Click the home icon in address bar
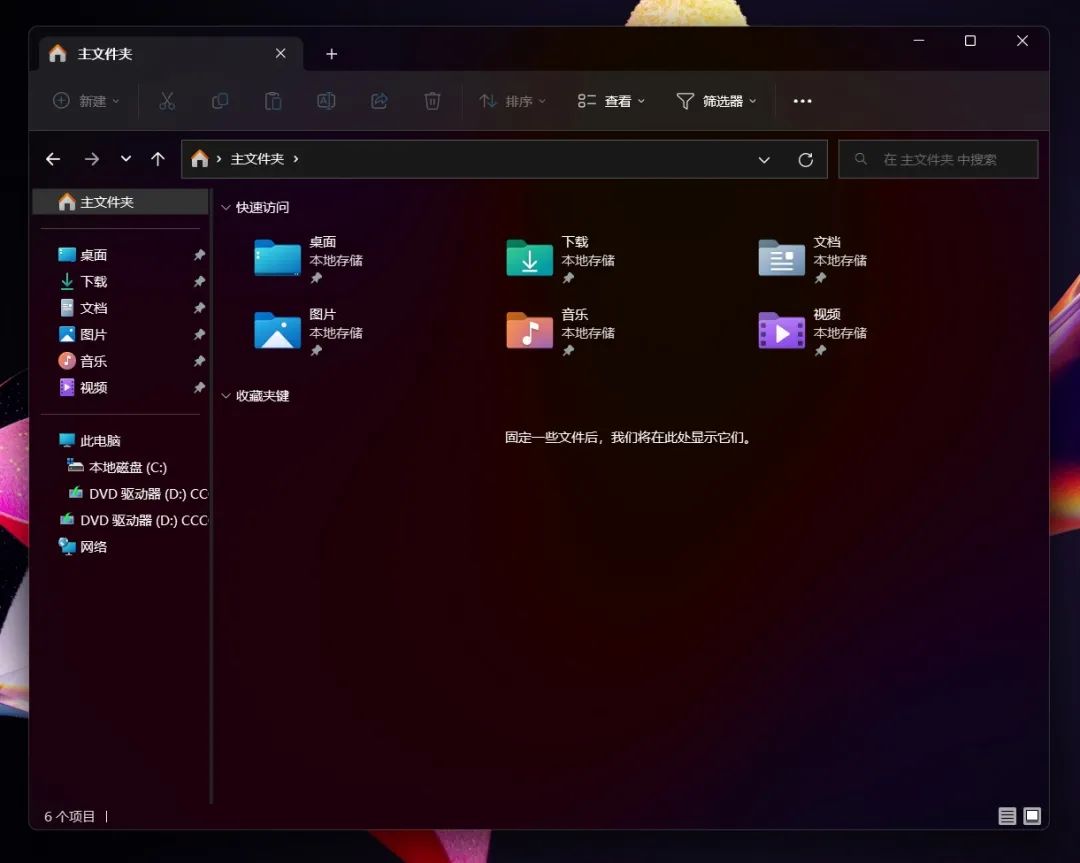The width and height of the screenshot is (1080, 863). pyautogui.click(x=200, y=159)
